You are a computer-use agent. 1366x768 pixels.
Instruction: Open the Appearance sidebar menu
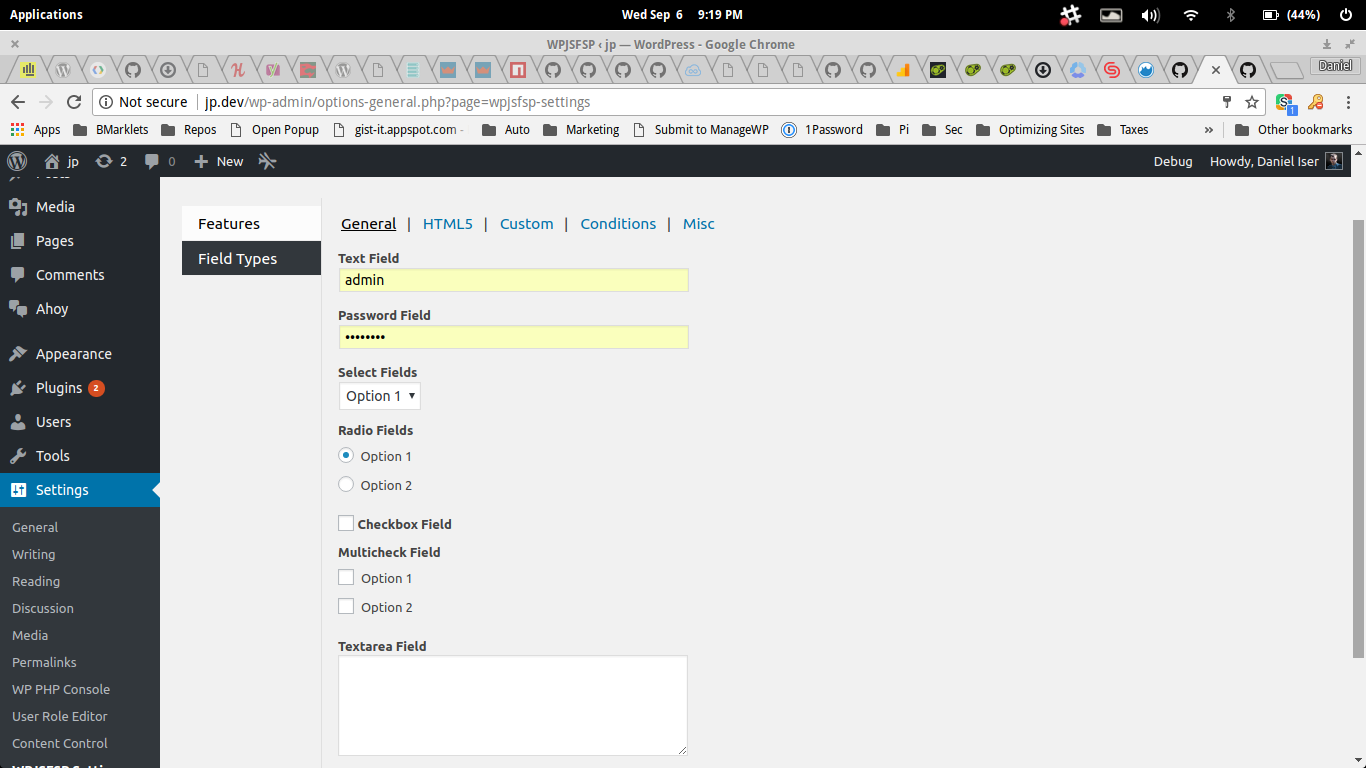[x=80, y=354]
